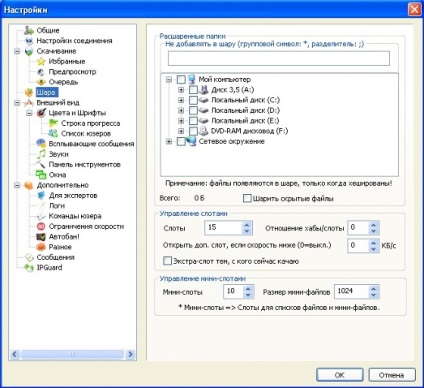Screen dimensions: 424x388
Task: Click the Окна icon
Action: (41, 175)
